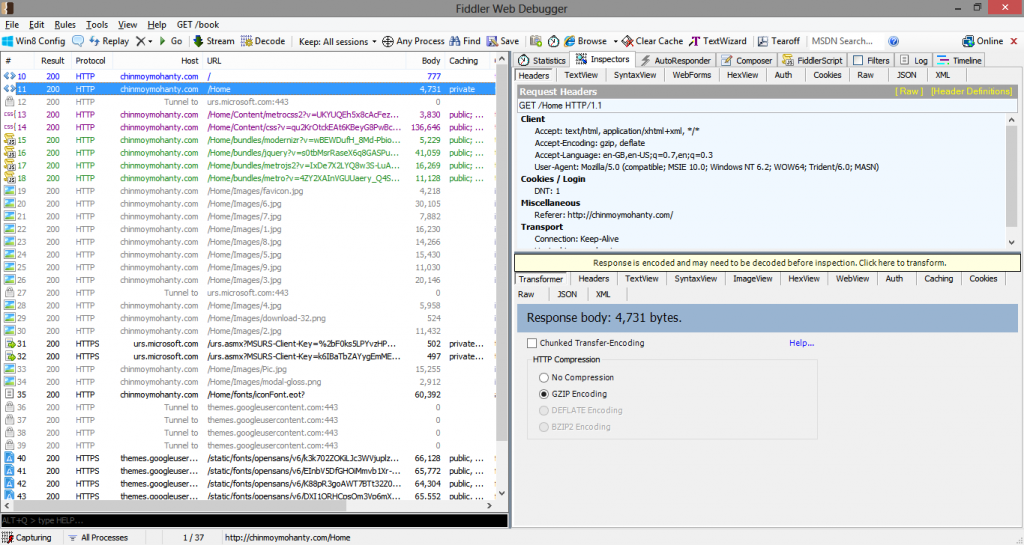Viewport: 1024px width, 545px height.
Task: Click the timer clock icon
Action: pyautogui.click(x=553, y=41)
